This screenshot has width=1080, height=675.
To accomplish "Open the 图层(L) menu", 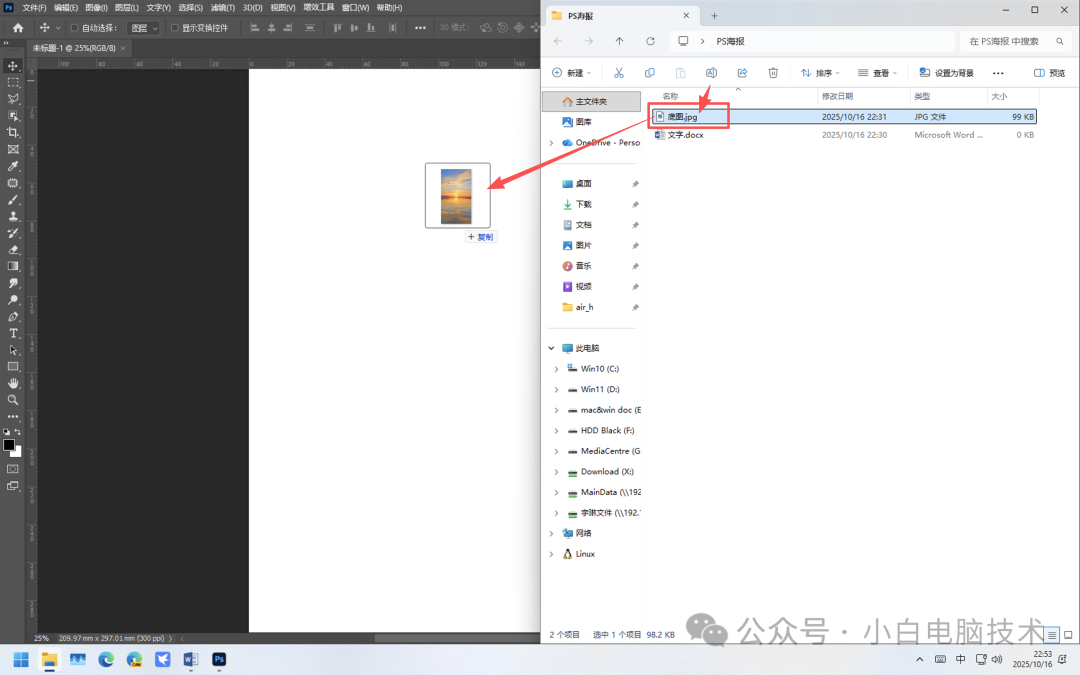I will click(x=126, y=8).
